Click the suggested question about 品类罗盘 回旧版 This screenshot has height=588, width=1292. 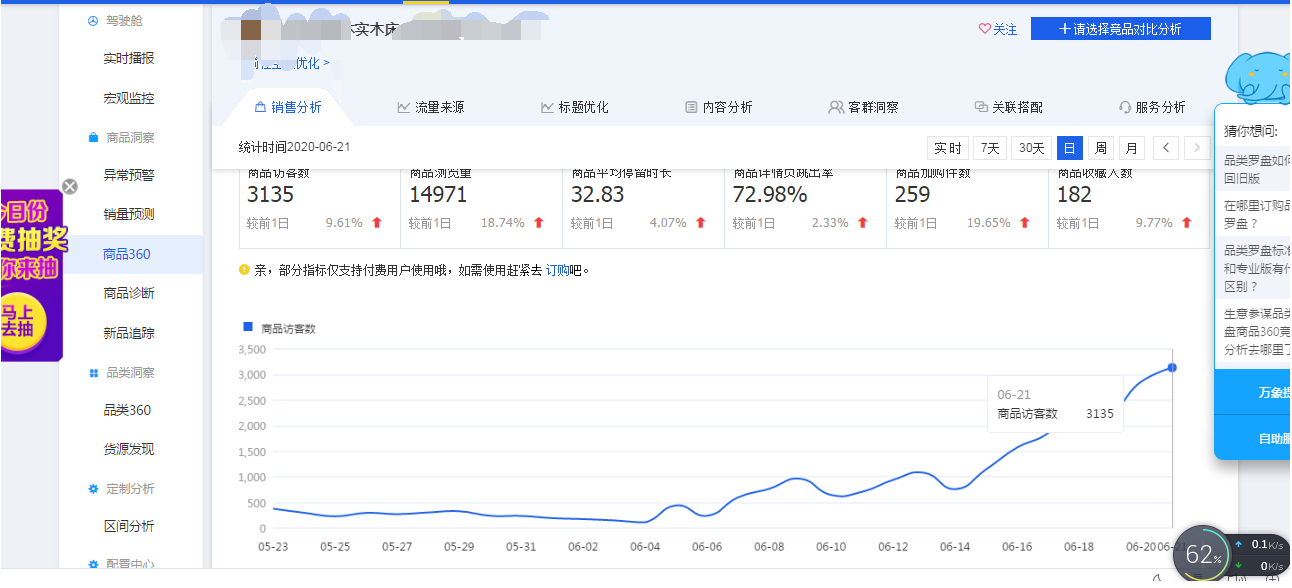[1257, 169]
